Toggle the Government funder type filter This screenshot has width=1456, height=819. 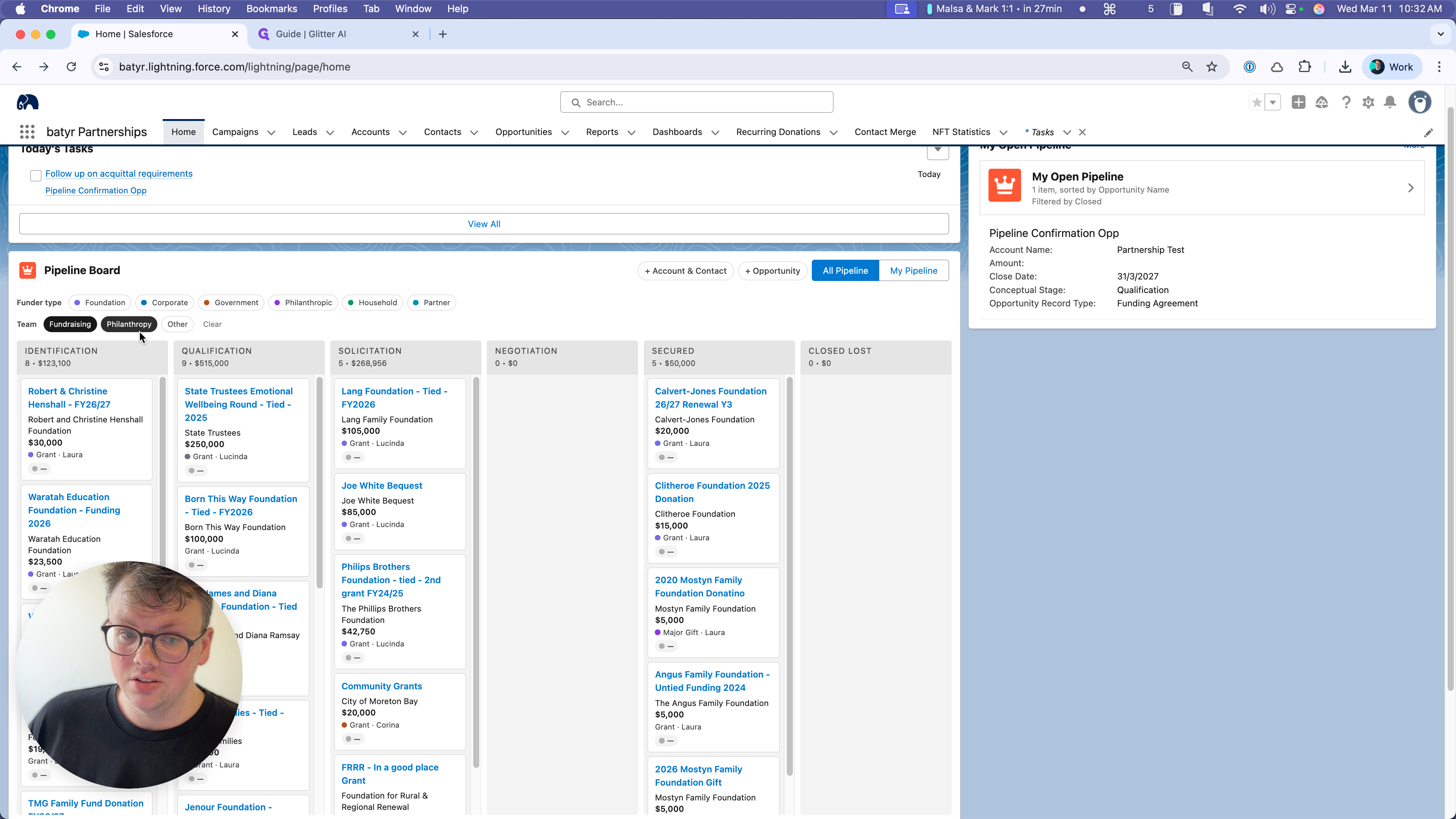click(231, 303)
